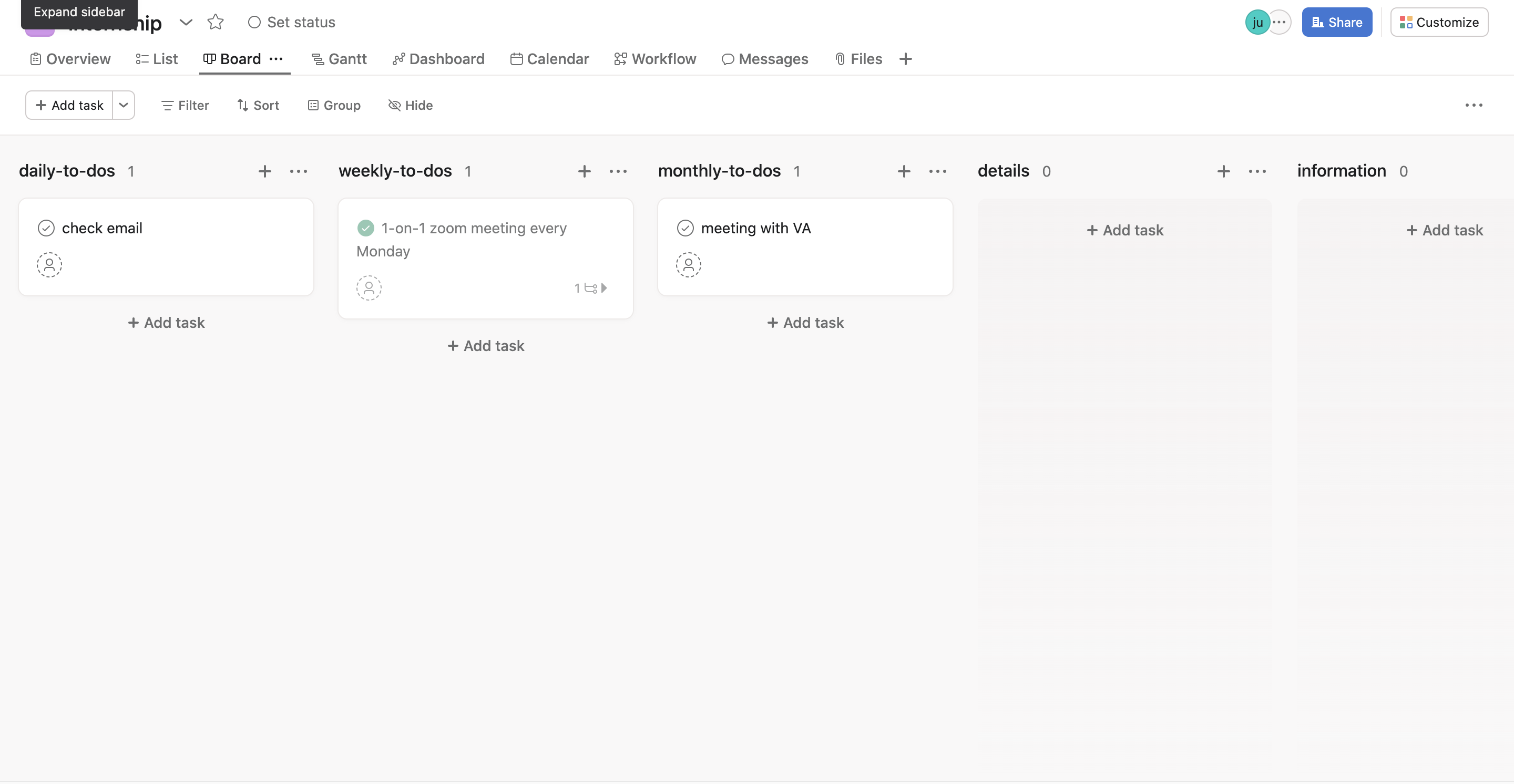Mark meeting with VA task complete
Viewport: 1514px width, 784px height.
(x=686, y=228)
